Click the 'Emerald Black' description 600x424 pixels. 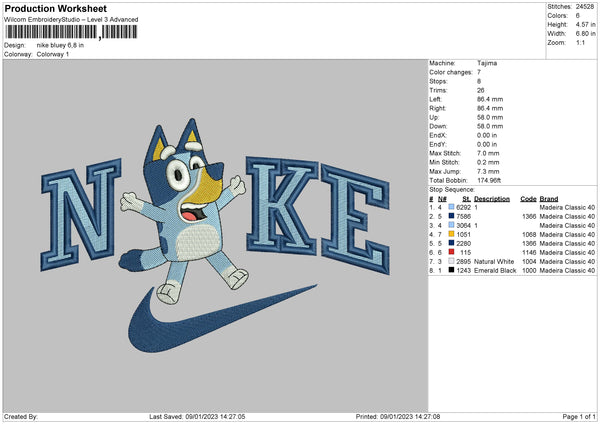(x=495, y=271)
